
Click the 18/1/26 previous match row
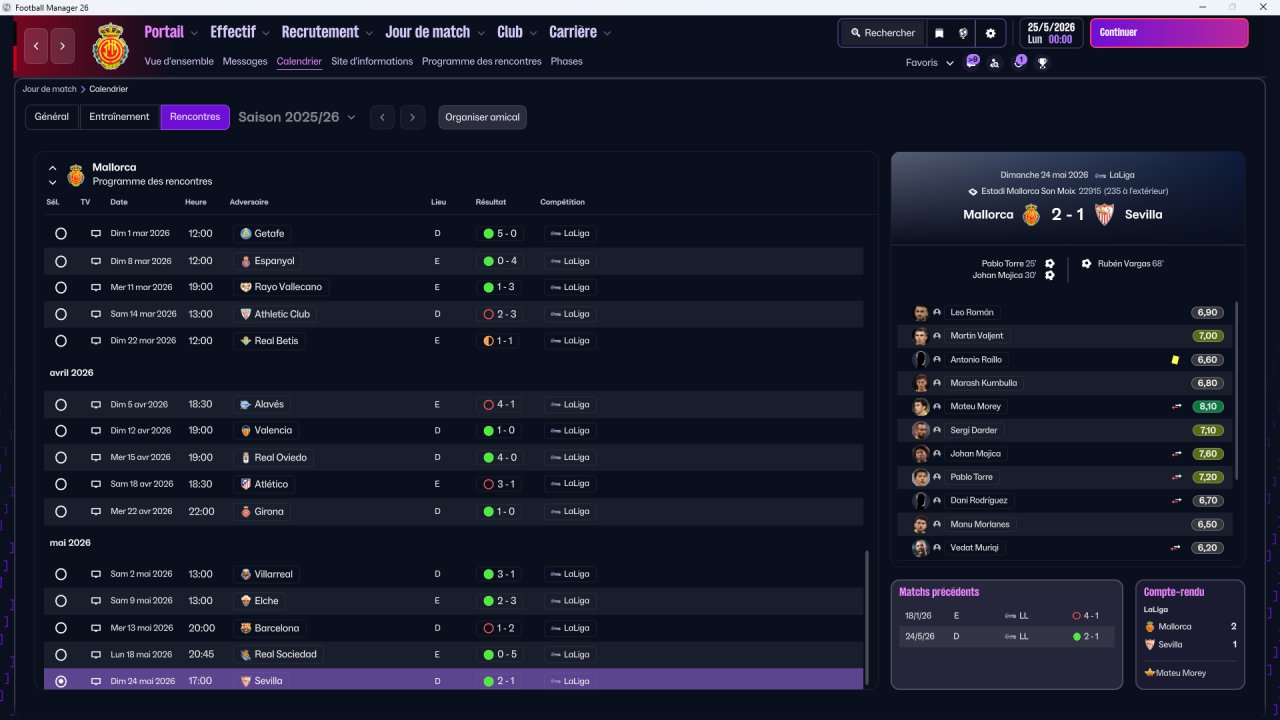click(x=1007, y=616)
